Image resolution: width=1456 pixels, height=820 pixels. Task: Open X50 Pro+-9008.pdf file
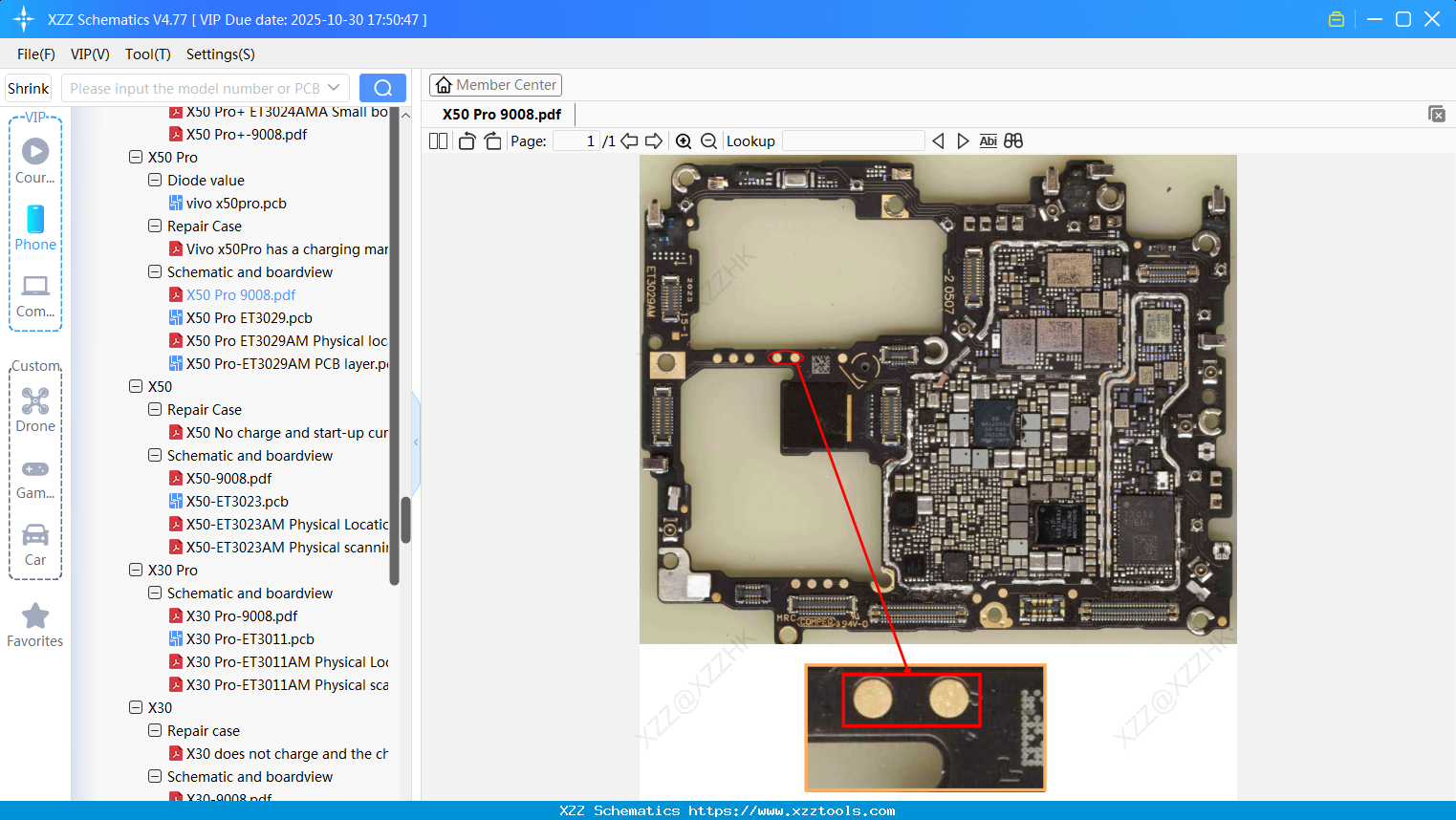(247, 134)
